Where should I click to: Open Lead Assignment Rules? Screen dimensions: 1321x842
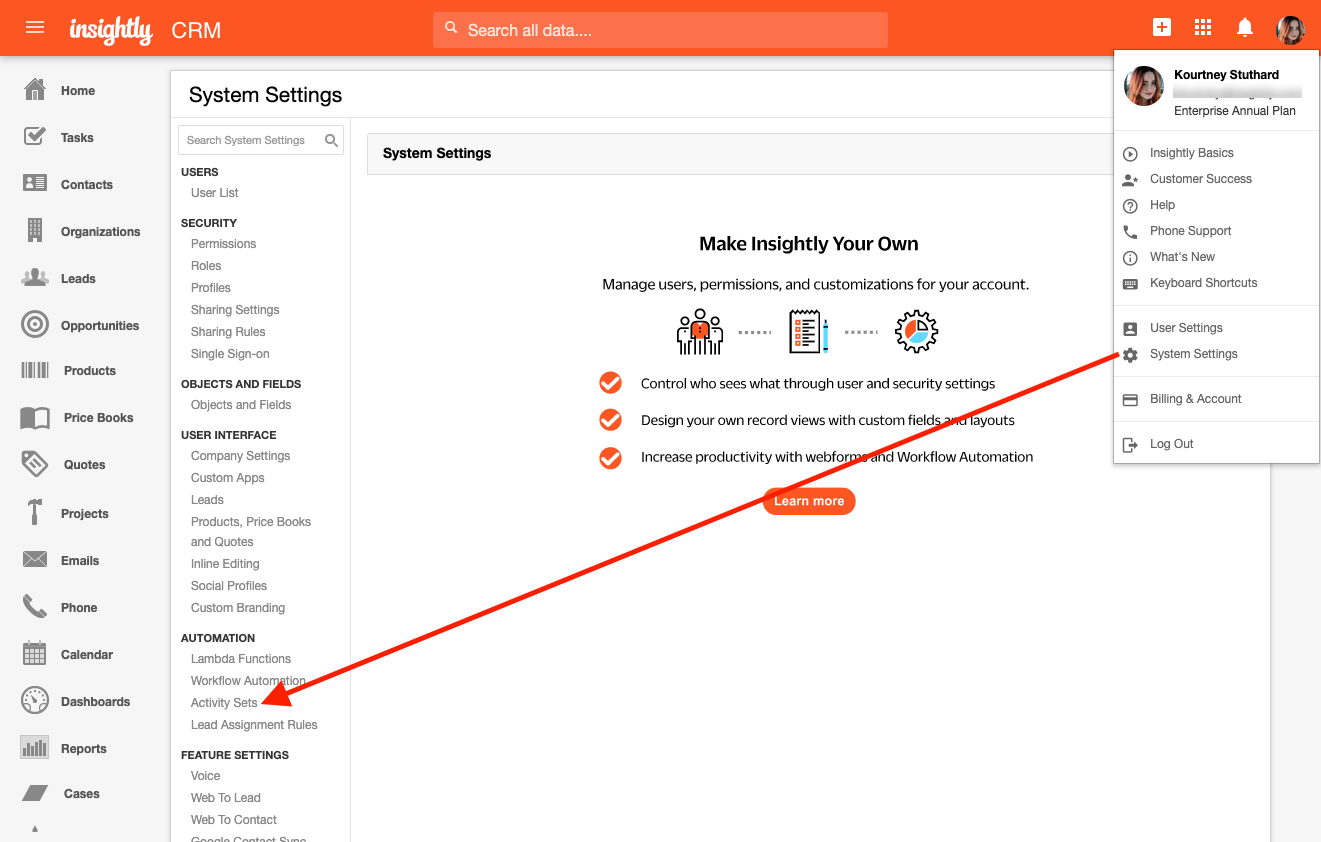click(254, 725)
